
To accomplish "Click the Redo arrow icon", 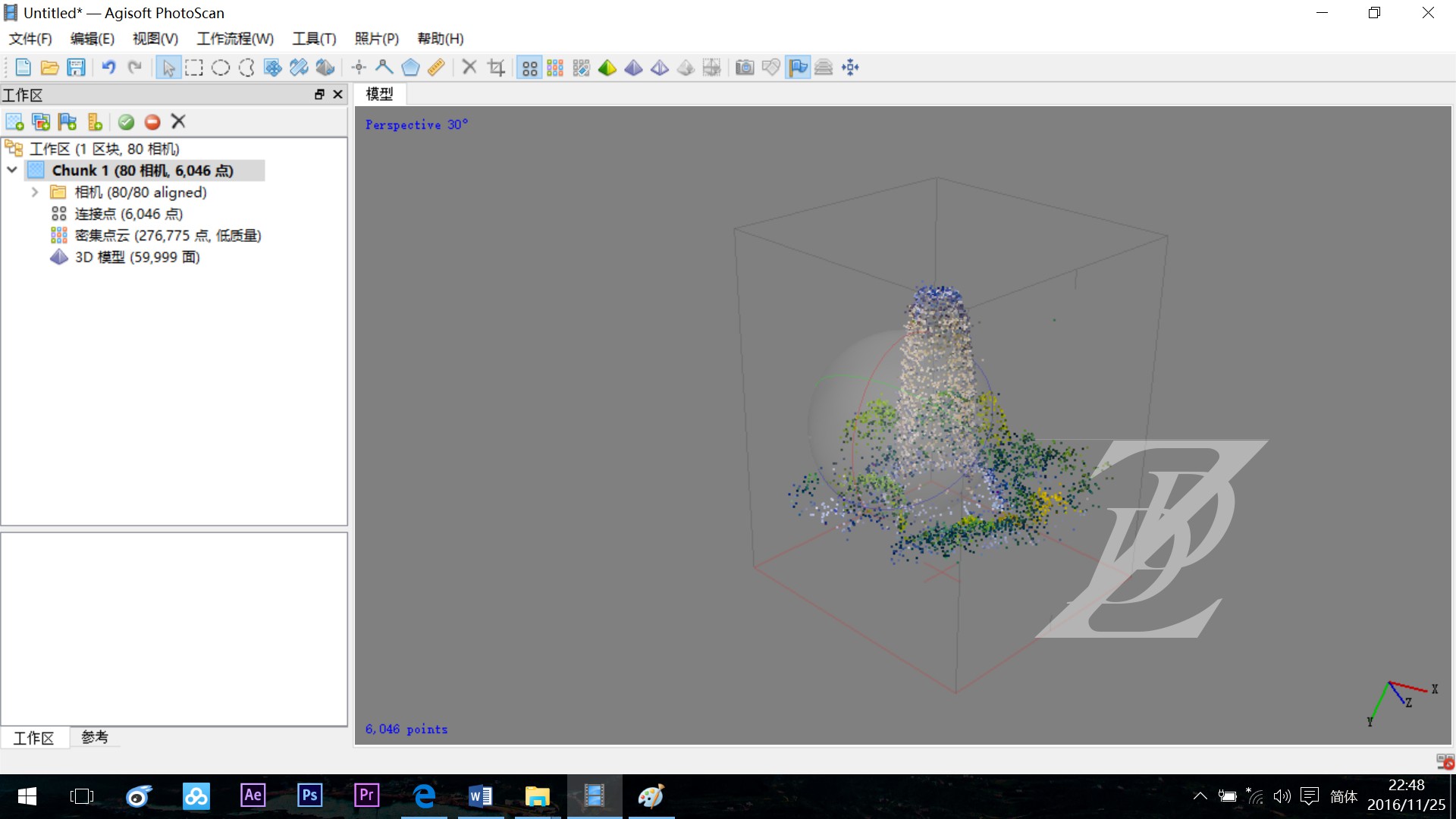I will pos(135,67).
